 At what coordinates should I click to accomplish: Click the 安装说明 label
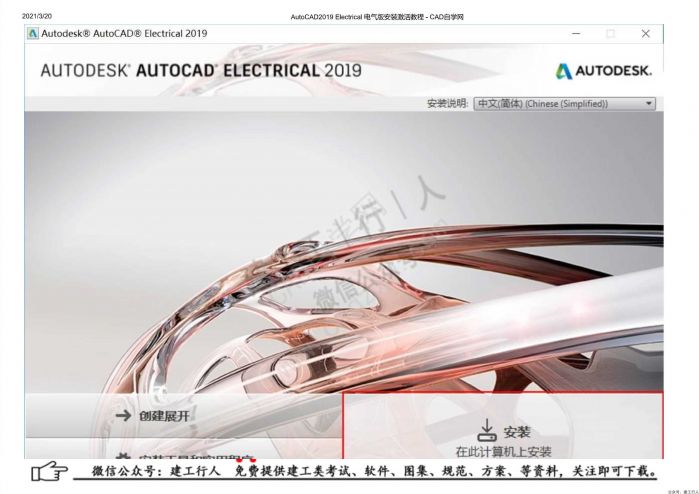click(x=447, y=103)
